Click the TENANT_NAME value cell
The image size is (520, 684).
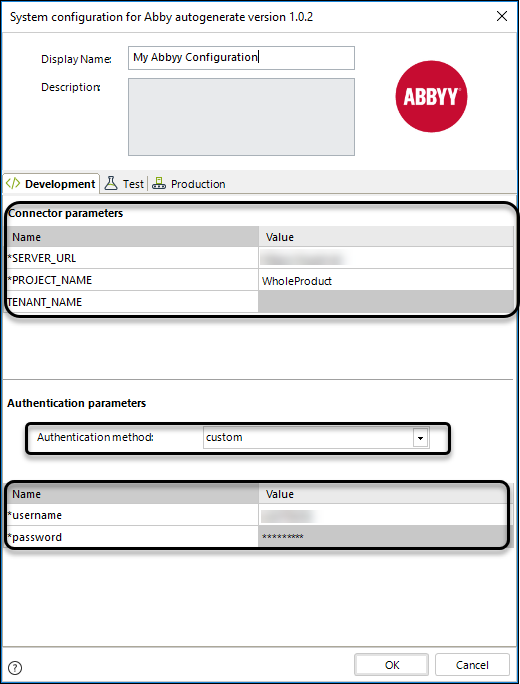click(x=386, y=302)
